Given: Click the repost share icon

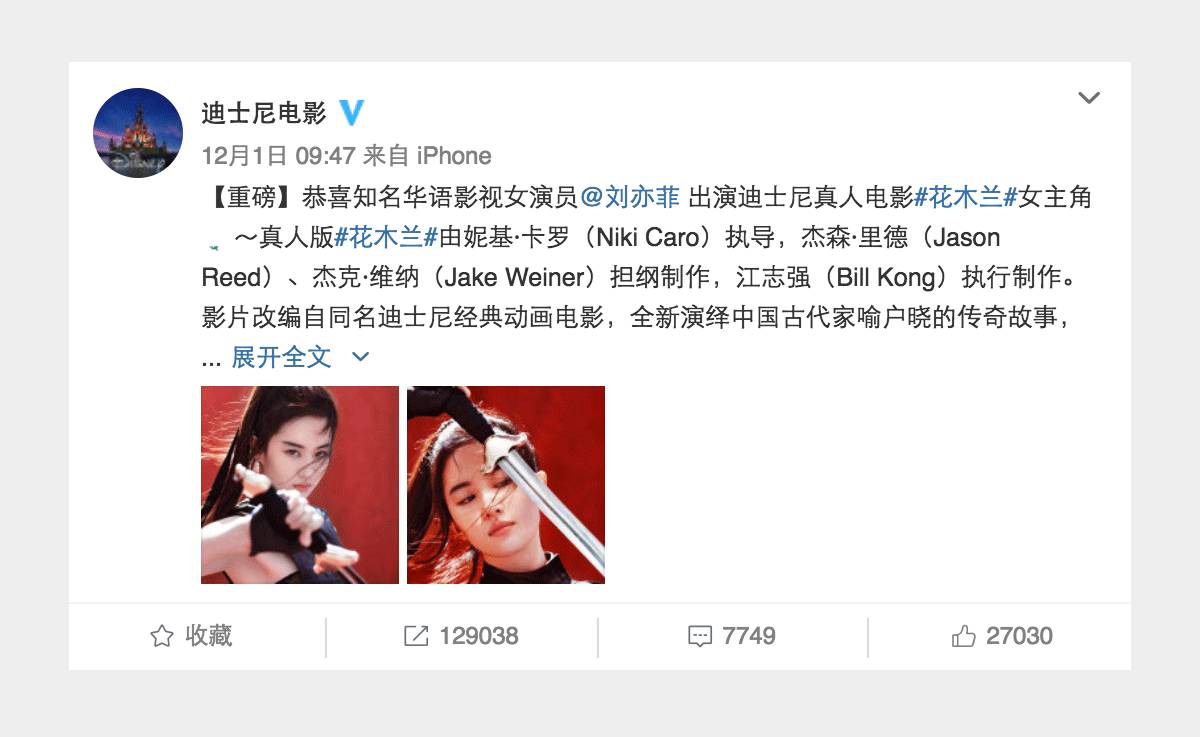Looking at the screenshot, I should [x=416, y=636].
